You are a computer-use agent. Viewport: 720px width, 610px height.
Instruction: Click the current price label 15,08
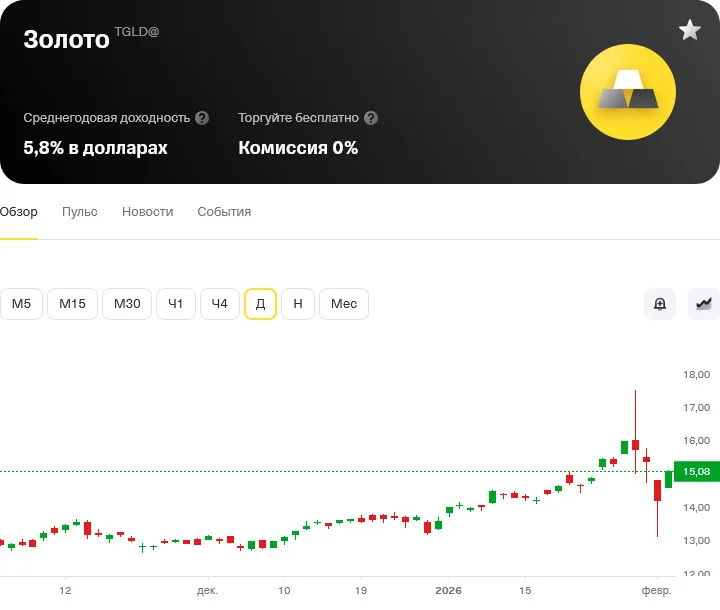pyautogui.click(x=697, y=471)
